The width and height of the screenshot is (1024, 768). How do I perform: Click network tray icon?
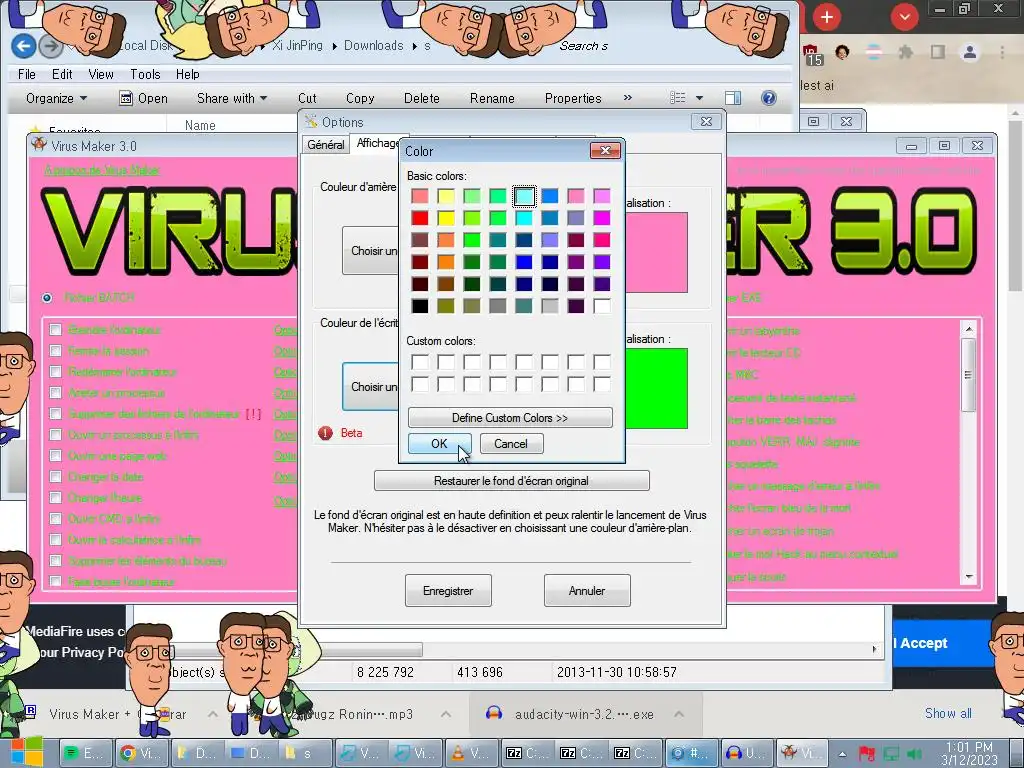(x=891, y=754)
